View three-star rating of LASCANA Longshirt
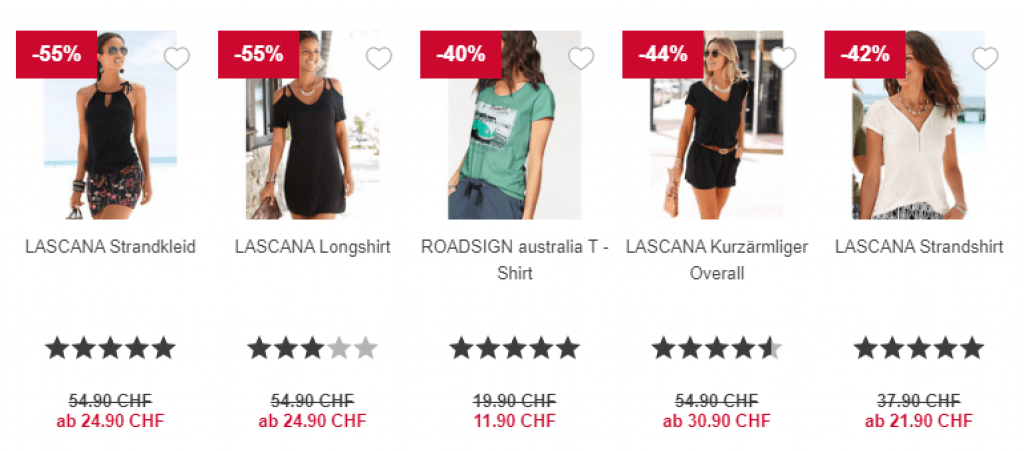The image size is (1024, 451). pos(313,348)
